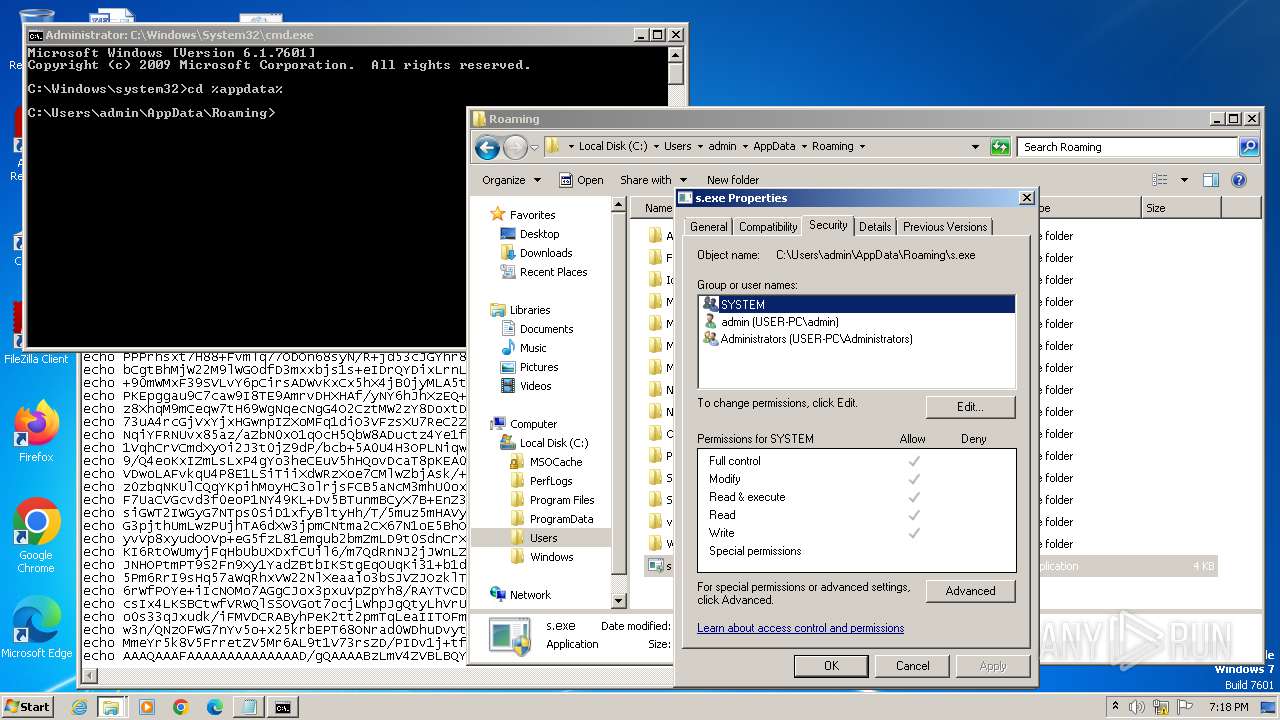Click the green address bar refresh icon

tap(1000, 147)
